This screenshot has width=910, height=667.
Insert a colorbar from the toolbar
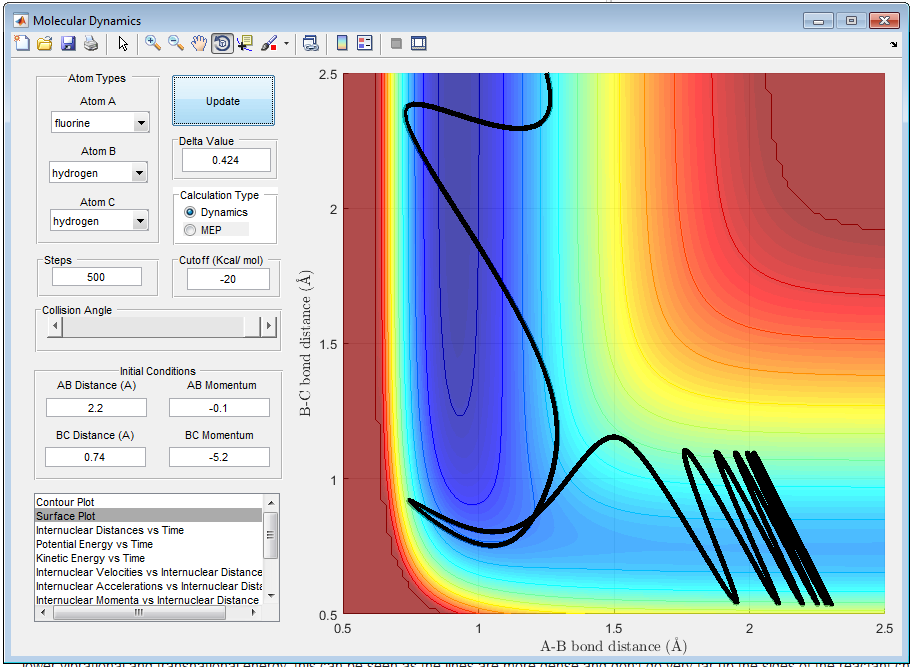pyautogui.click(x=341, y=43)
